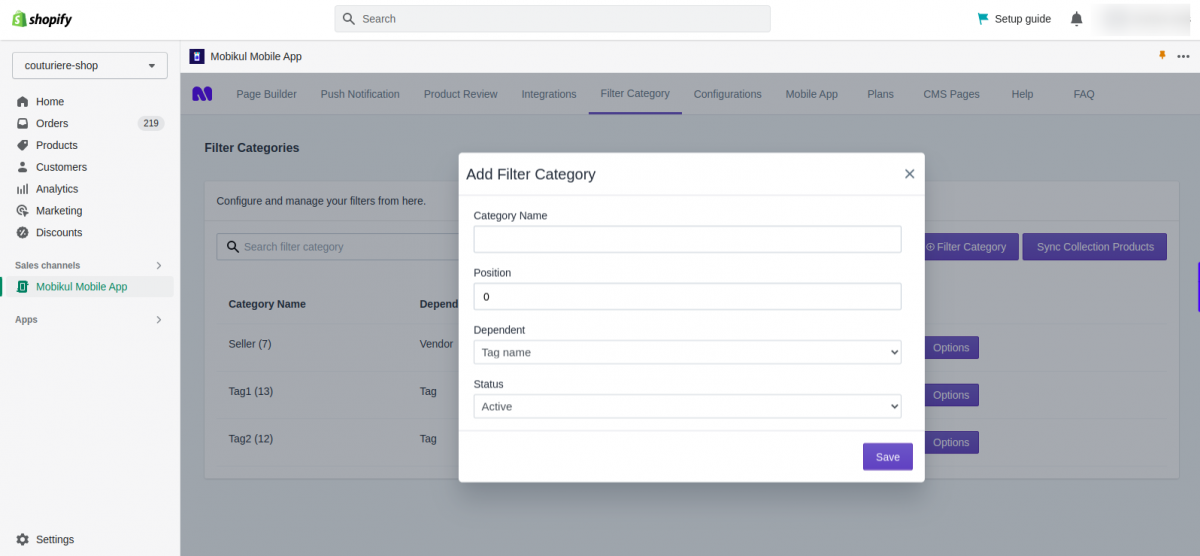Click Sync Collection Products button

tap(1094, 247)
